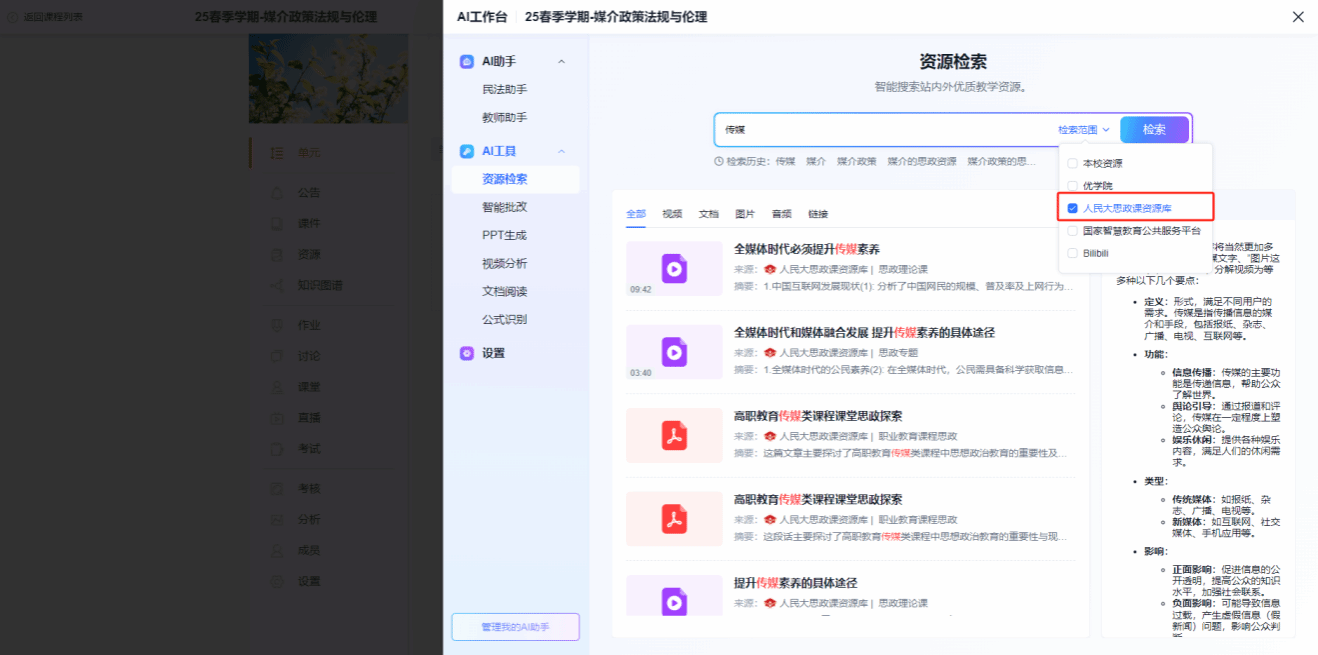Click the second PDF document icon
Screen dimensions: 1318x655
tap(674, 519)
